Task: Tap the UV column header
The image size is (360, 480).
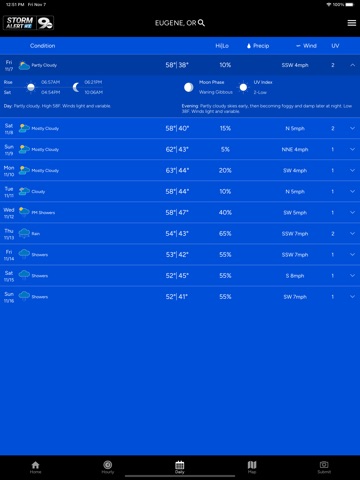Action: tap(335, 46)
